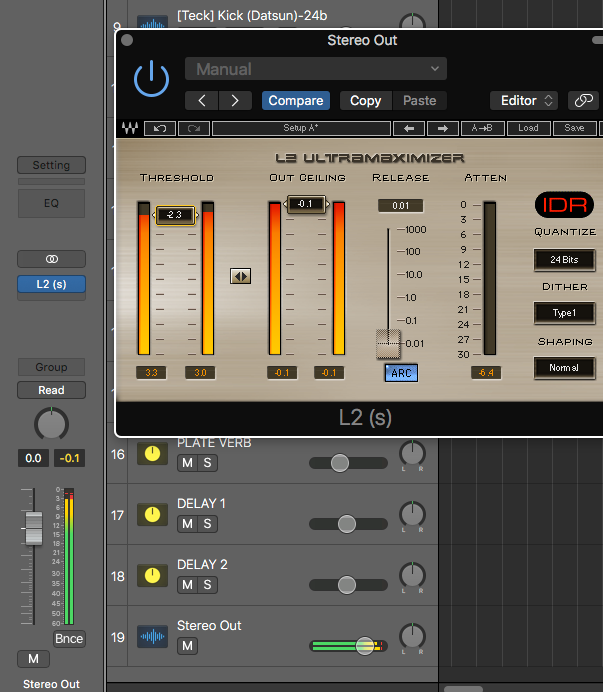Adjust the PLATE VERB pan knob
The image size is (603, 692).
click(x=412, y=453)
